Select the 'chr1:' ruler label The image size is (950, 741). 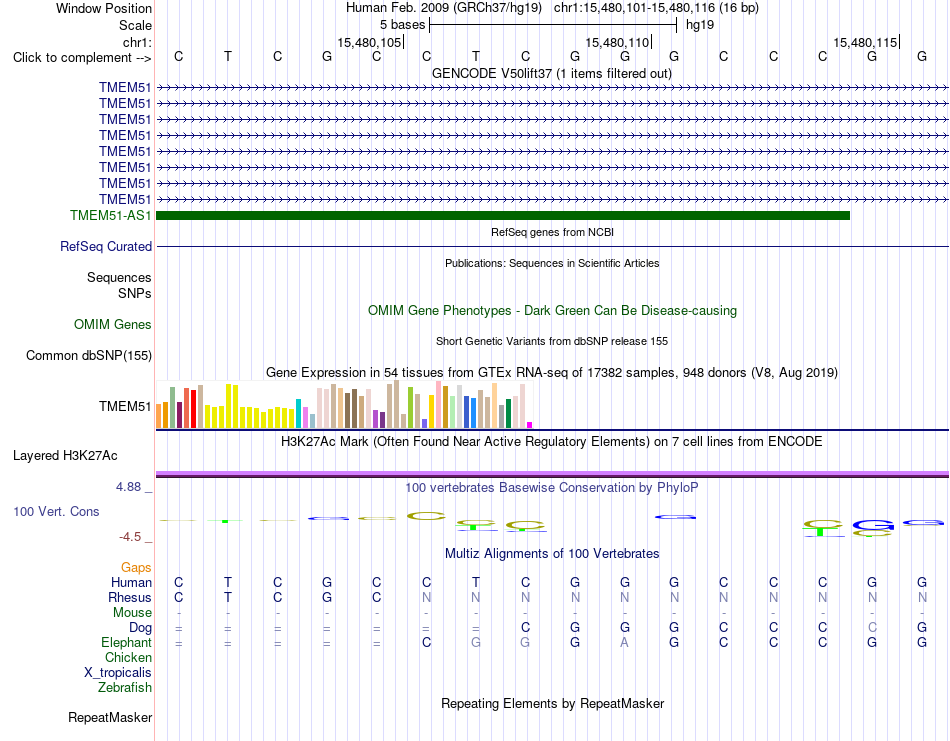137,42
